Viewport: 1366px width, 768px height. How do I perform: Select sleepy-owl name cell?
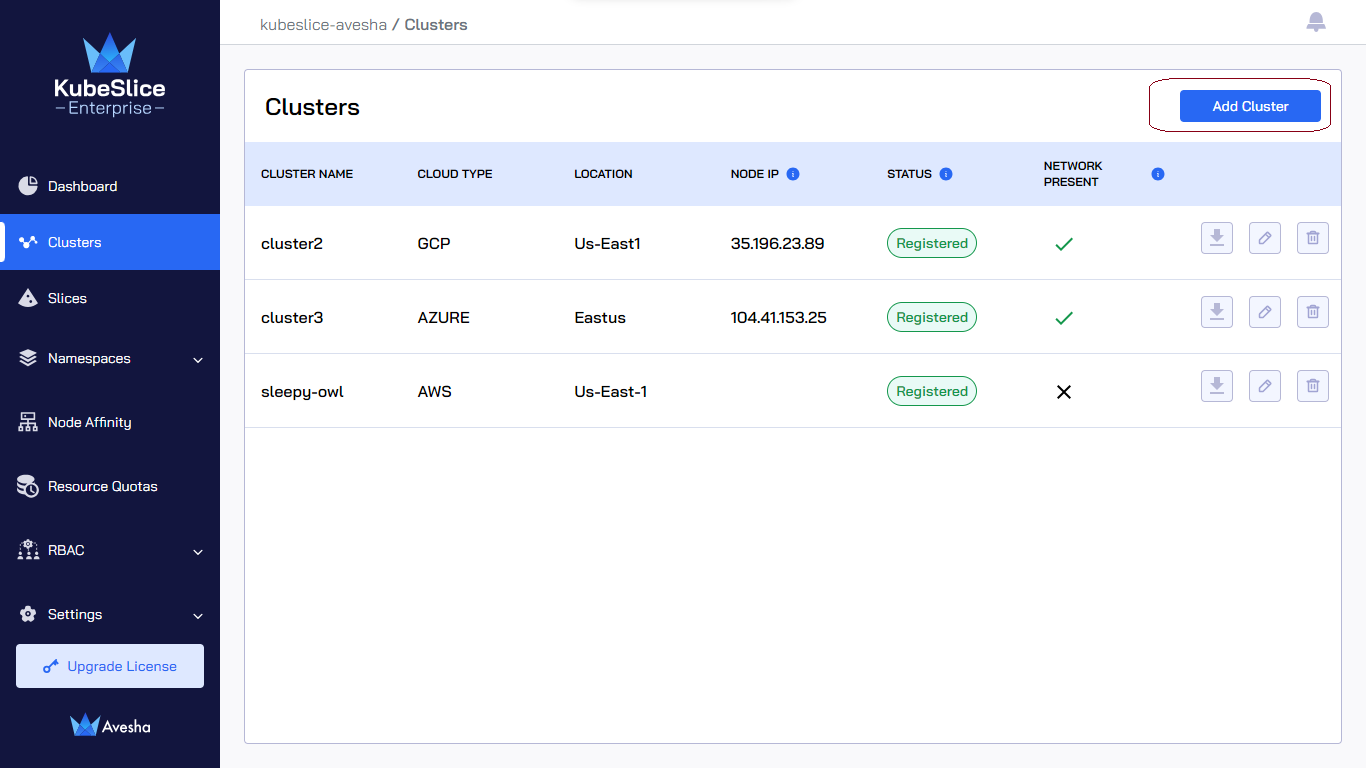click(x=302, y=392)
